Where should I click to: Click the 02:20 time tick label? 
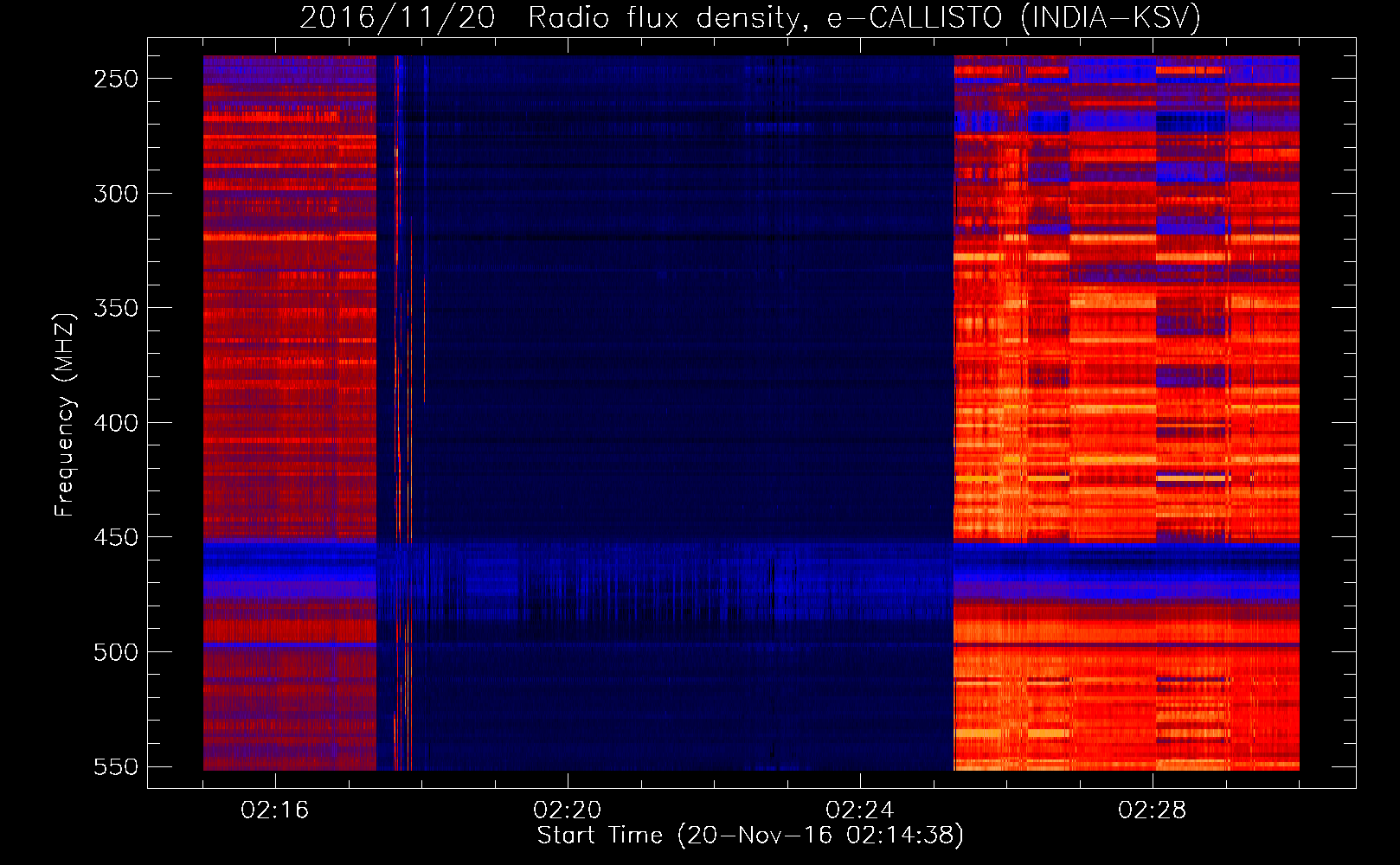point(568,811)
